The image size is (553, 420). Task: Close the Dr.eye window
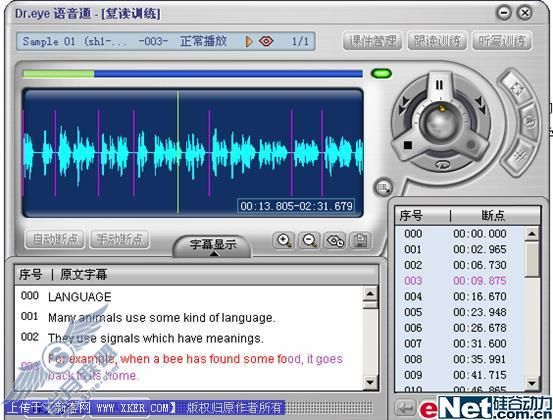coord(524,13)
